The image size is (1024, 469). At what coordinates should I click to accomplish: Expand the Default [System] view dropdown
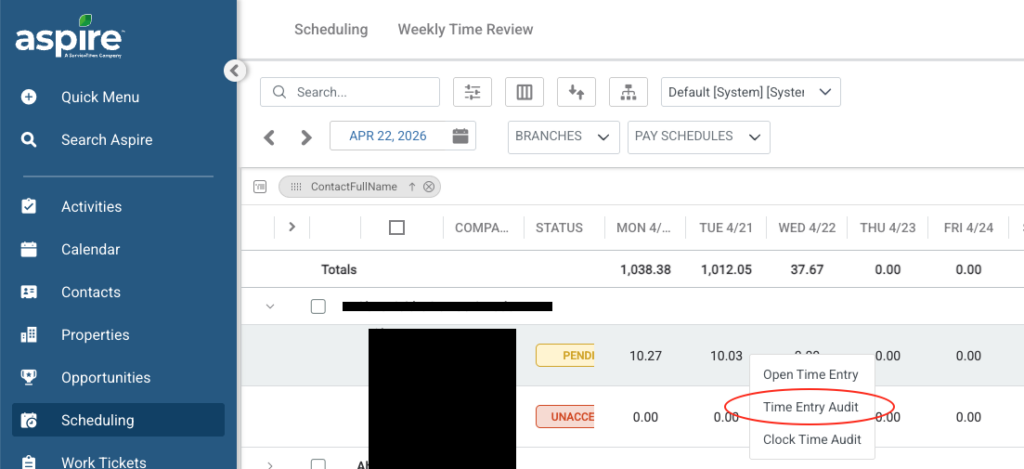pyautogui.click(x=751, y=92)
